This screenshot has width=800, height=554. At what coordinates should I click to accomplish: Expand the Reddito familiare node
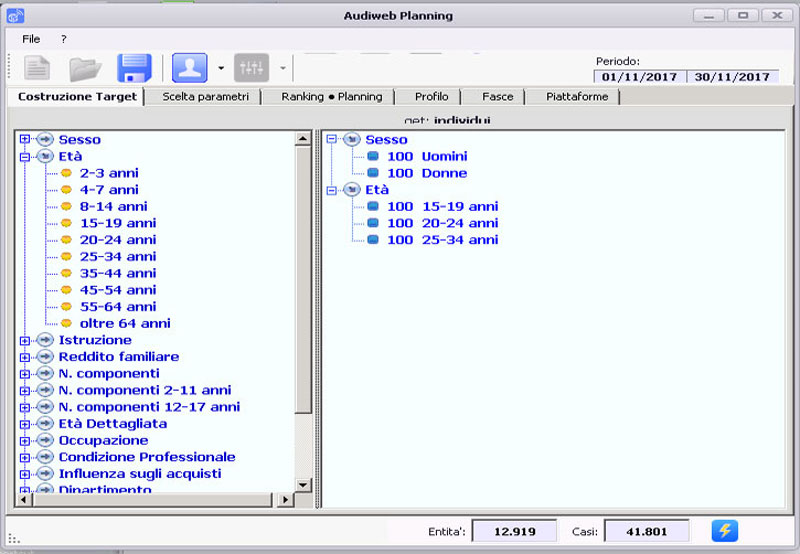click(x=25, y=357)
